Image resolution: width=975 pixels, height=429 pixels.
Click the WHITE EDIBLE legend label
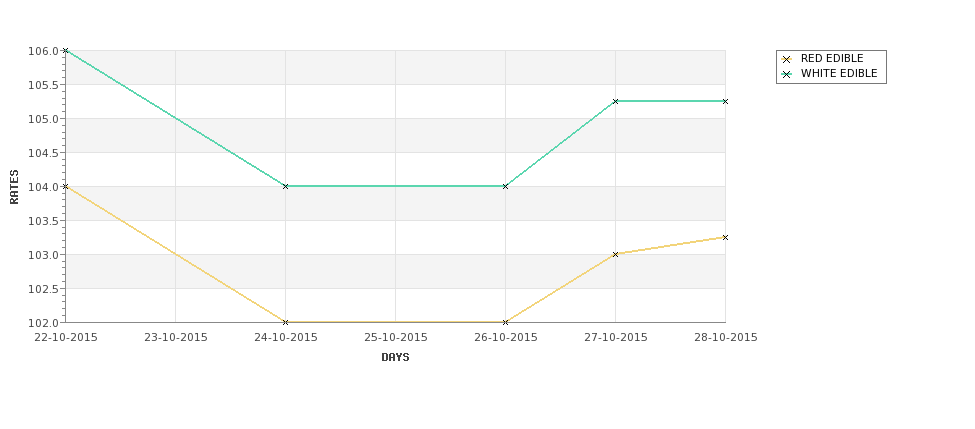(x=839, y=73)
